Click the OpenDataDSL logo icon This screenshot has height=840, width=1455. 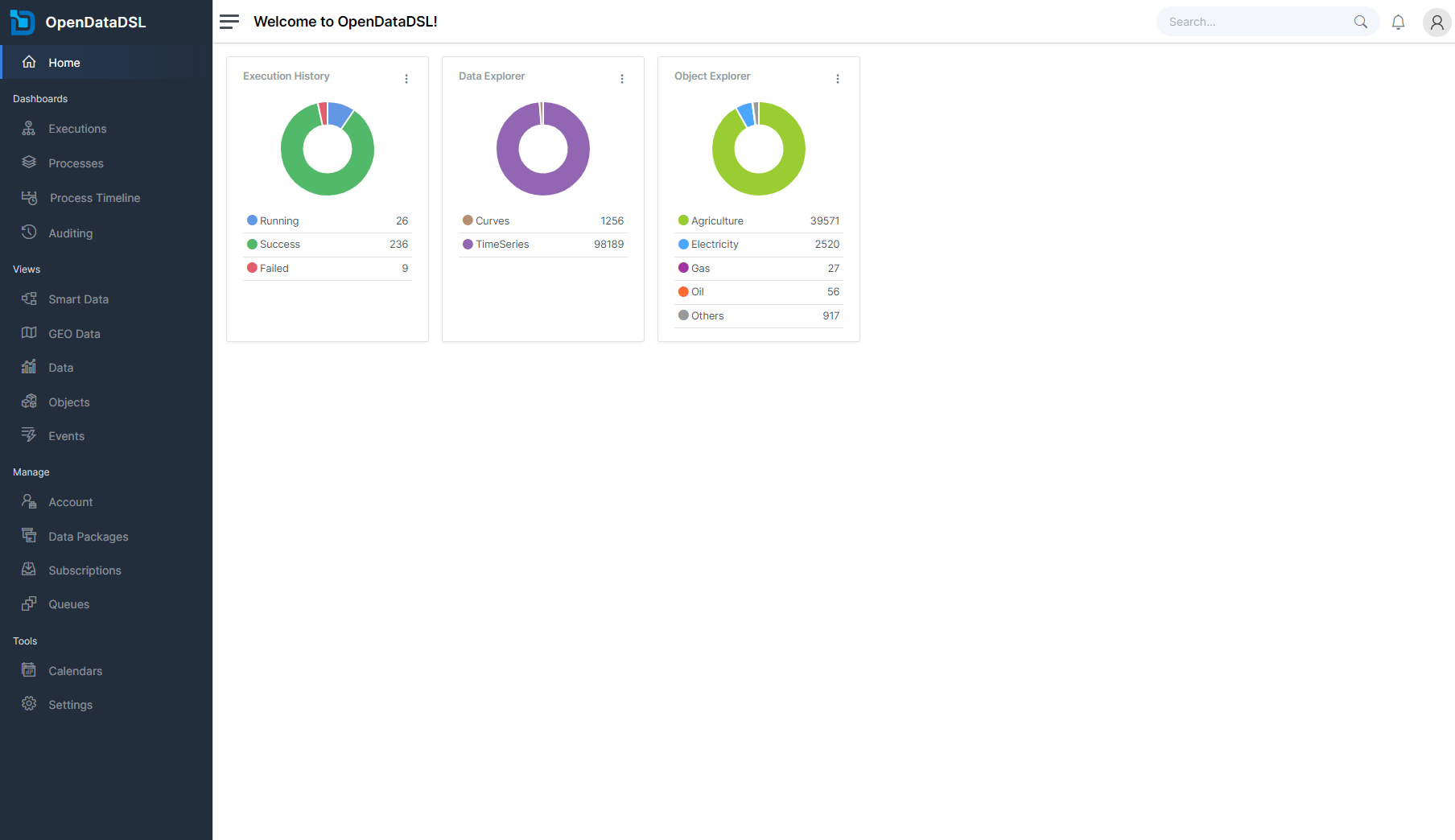(x=23, y=22)
